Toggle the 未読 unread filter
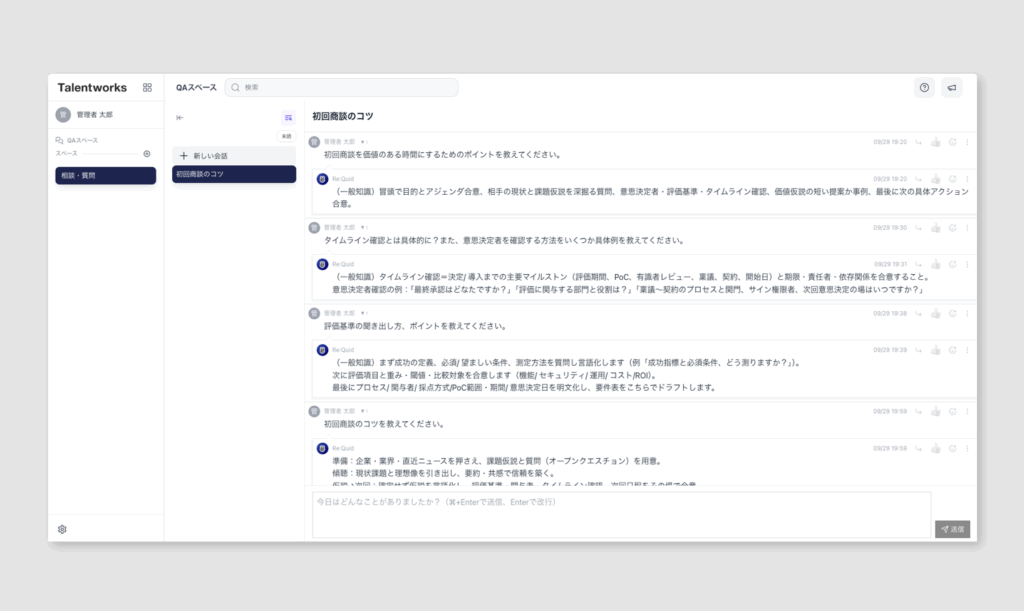 [x=286, y=136]
